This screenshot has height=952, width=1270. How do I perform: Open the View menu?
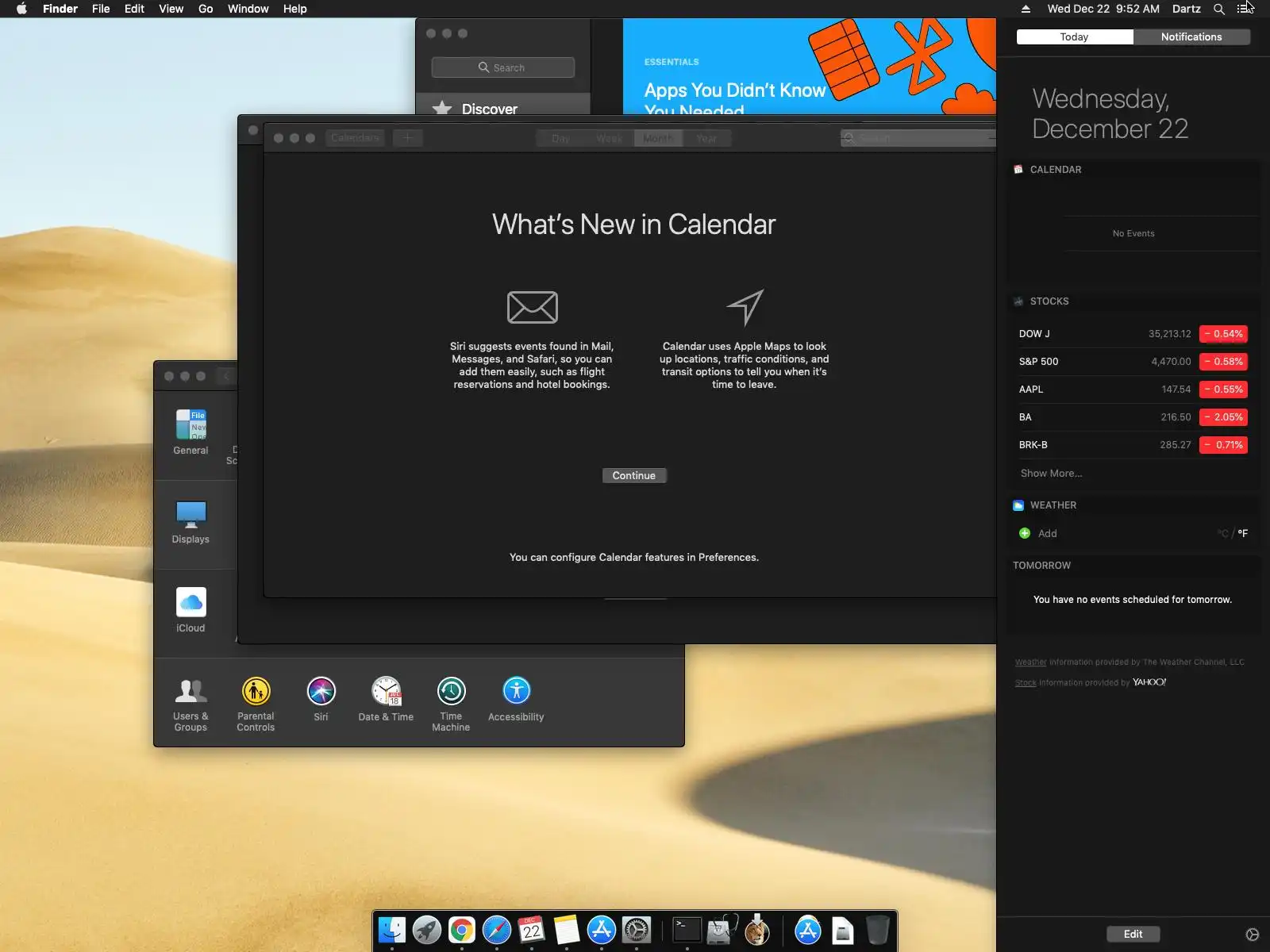pos(171,9)
